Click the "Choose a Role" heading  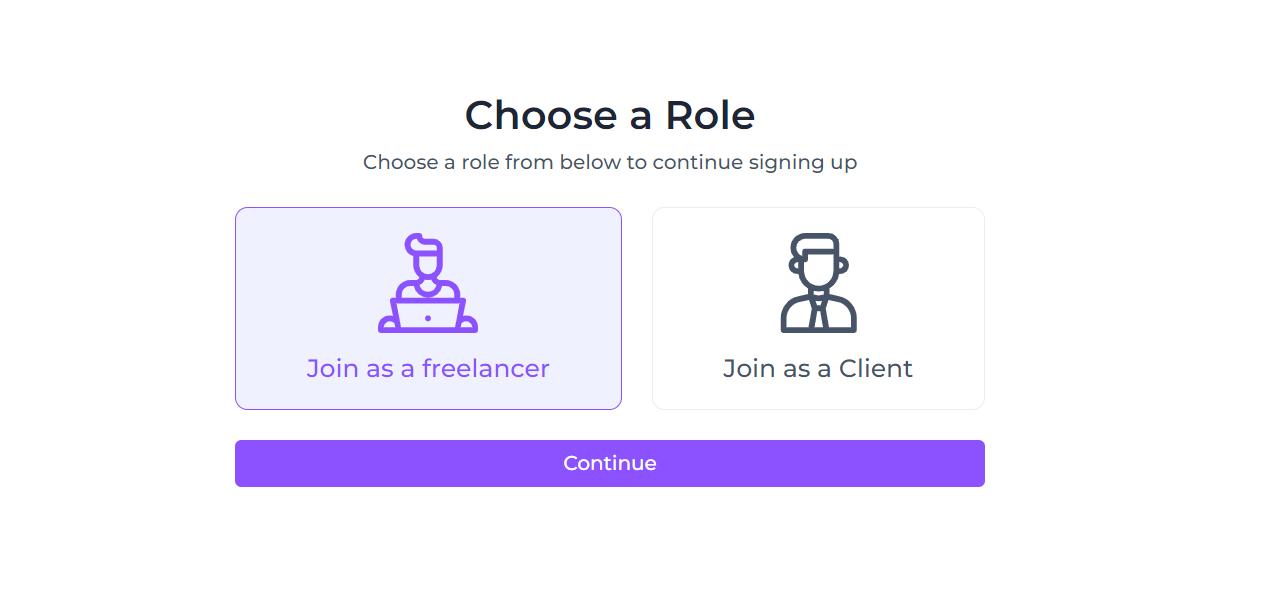click(x=610, y=115)
